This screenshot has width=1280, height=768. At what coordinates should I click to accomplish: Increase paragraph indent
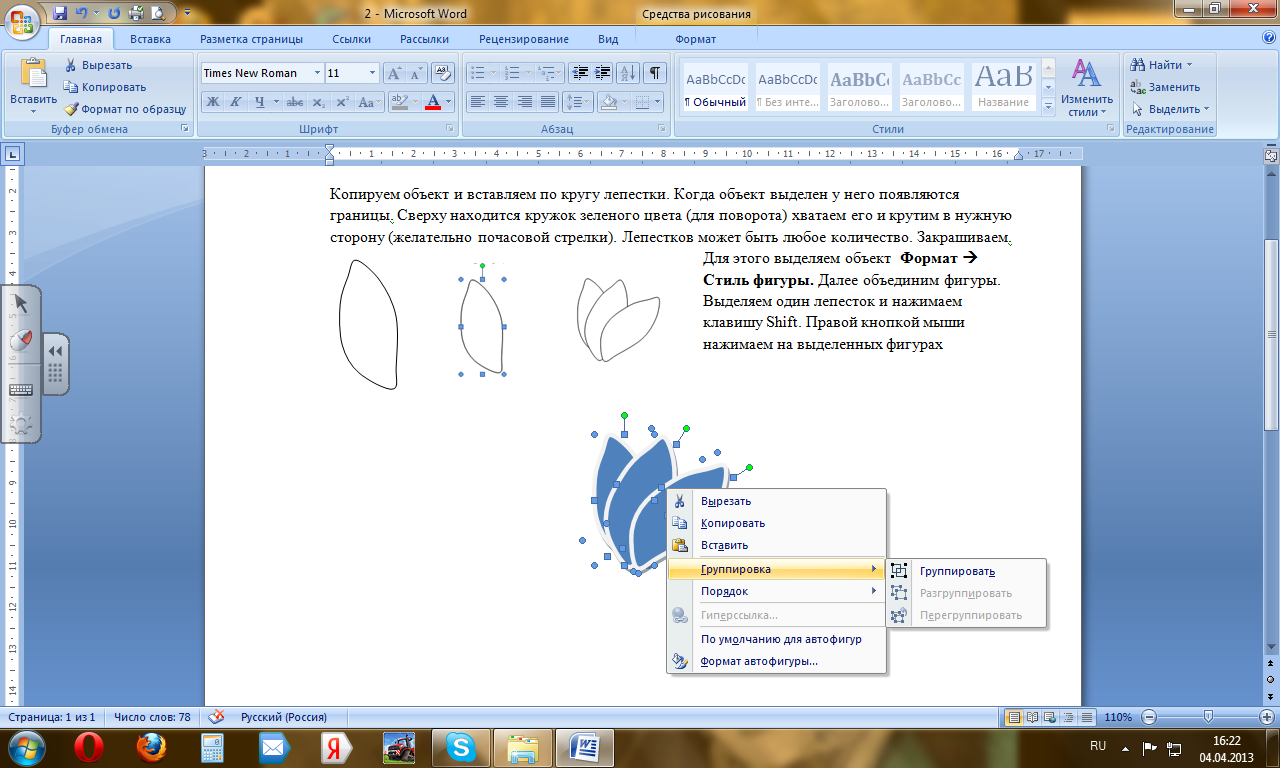[602, 73]
